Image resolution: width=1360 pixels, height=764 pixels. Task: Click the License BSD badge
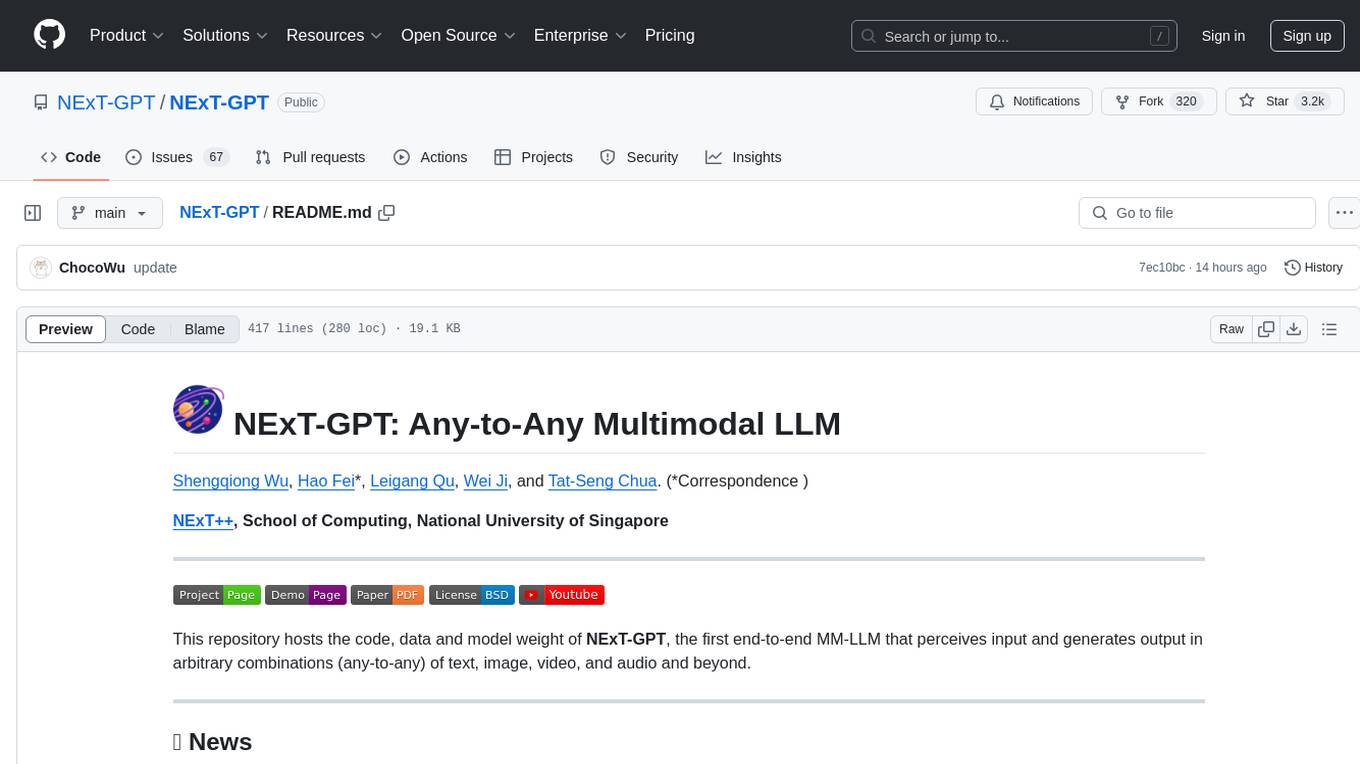pyautogui.click(x=472, y=595)
